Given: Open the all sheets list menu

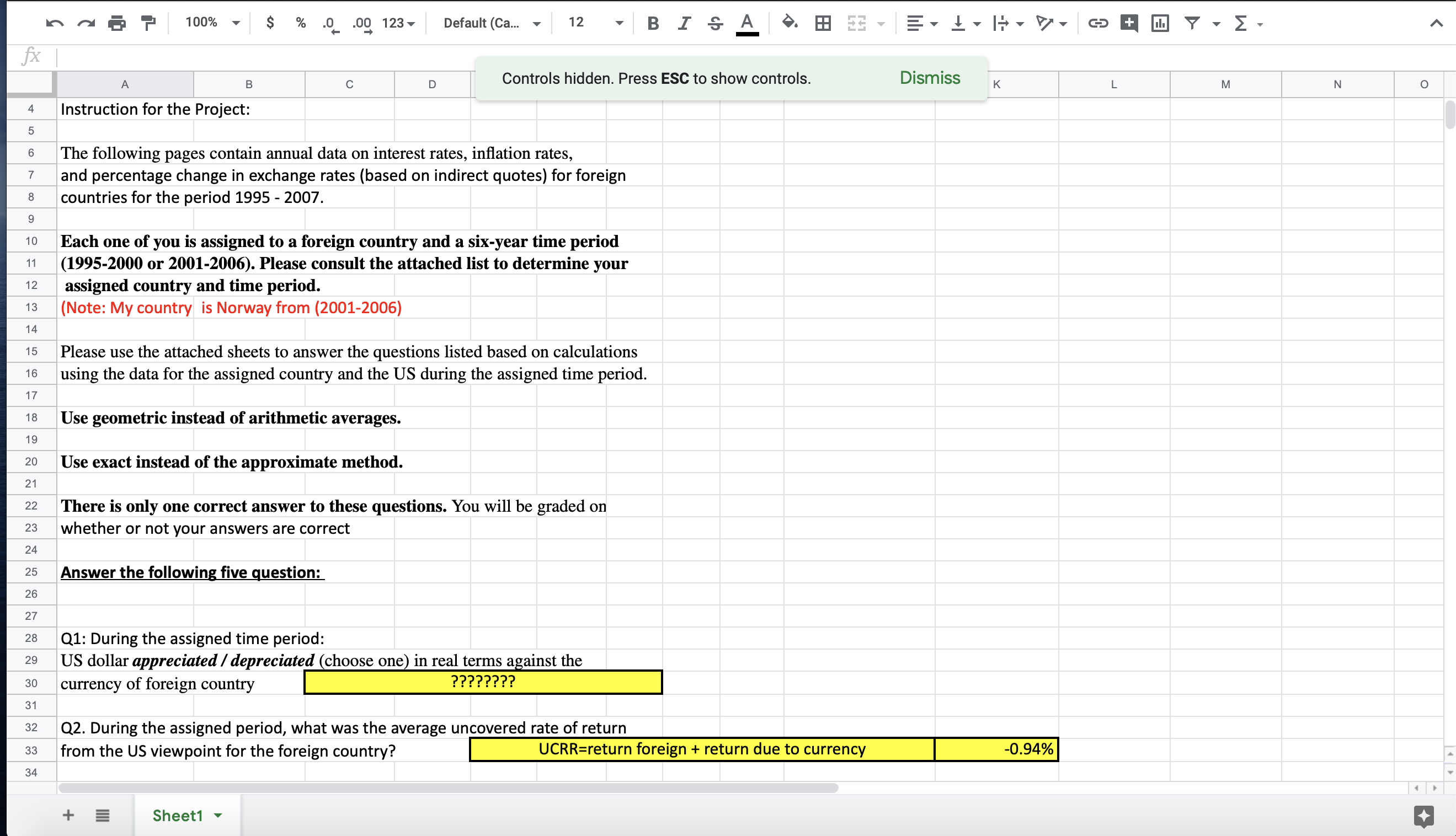Looking at the screenshot, I should click(x=103, y=816).
